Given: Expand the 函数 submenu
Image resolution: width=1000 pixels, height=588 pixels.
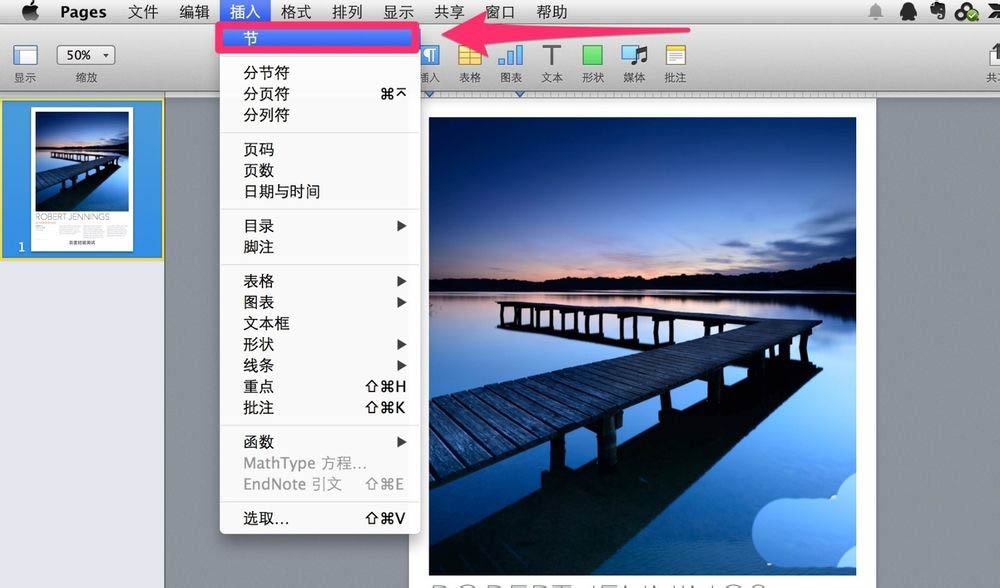Looking at the screenshot, I should [x=320, y=442].
